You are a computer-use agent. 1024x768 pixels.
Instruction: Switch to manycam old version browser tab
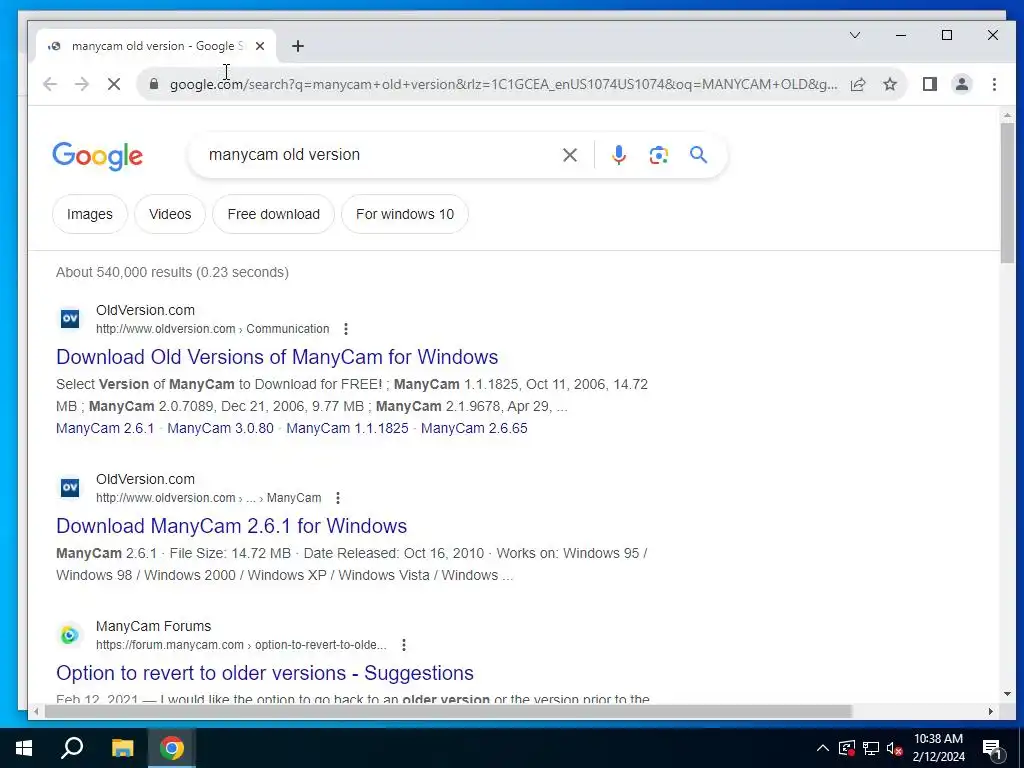[x=157, y=46]
